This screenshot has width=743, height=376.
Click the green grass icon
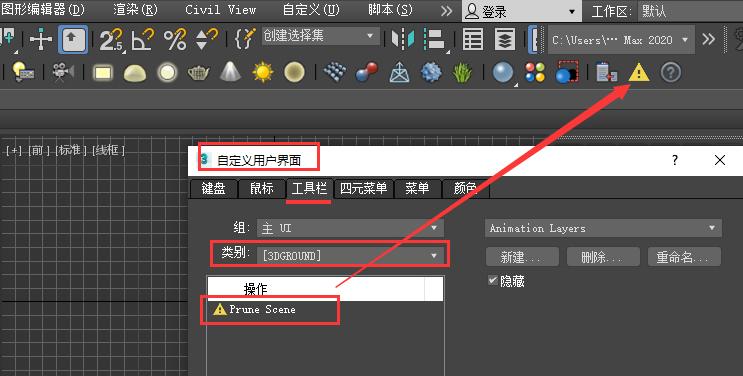(x=462, y=73)
